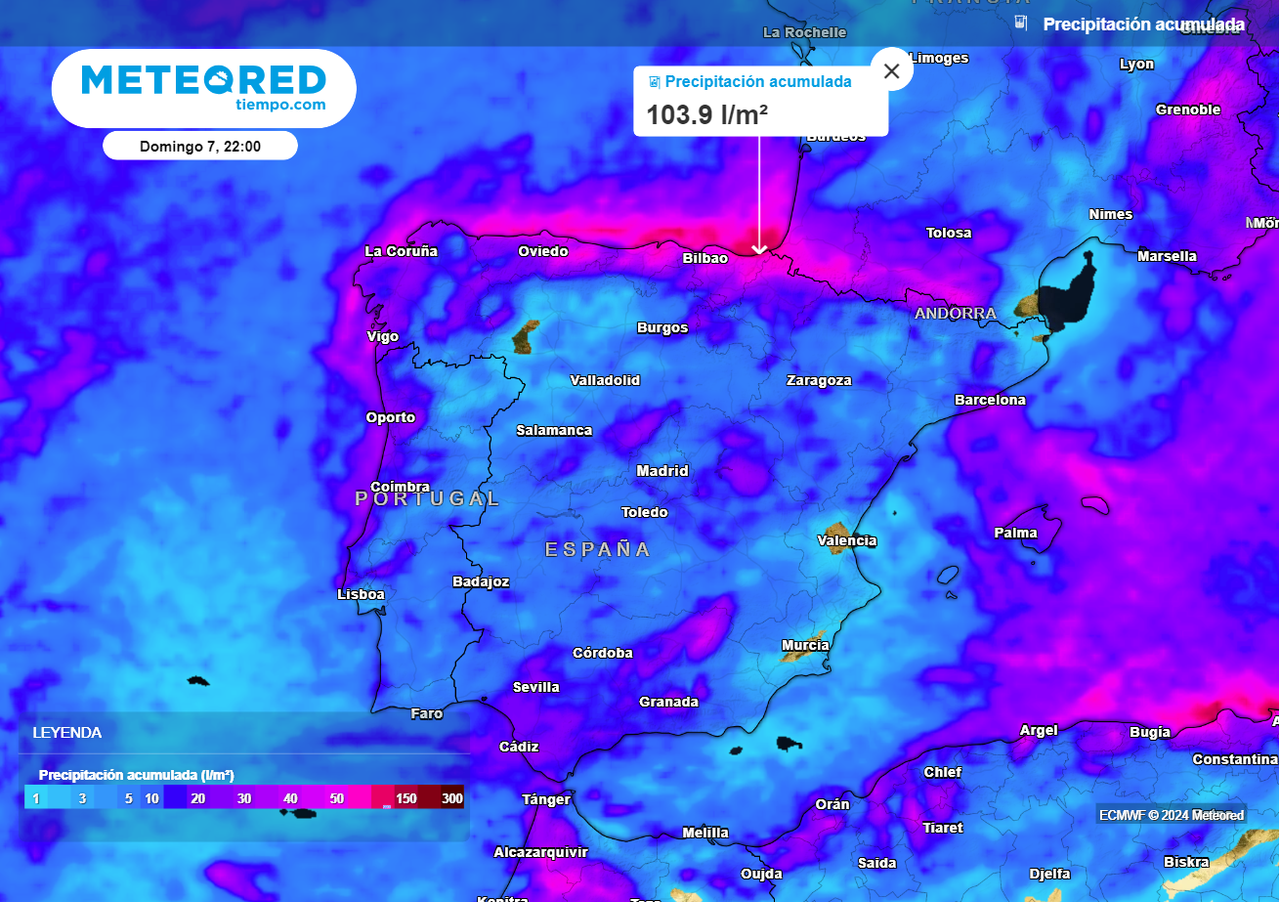This screenshot has height=902, width=1280.
Task: Click the Tánger city label
Action: pyautogui.click(x=546, y=799)
